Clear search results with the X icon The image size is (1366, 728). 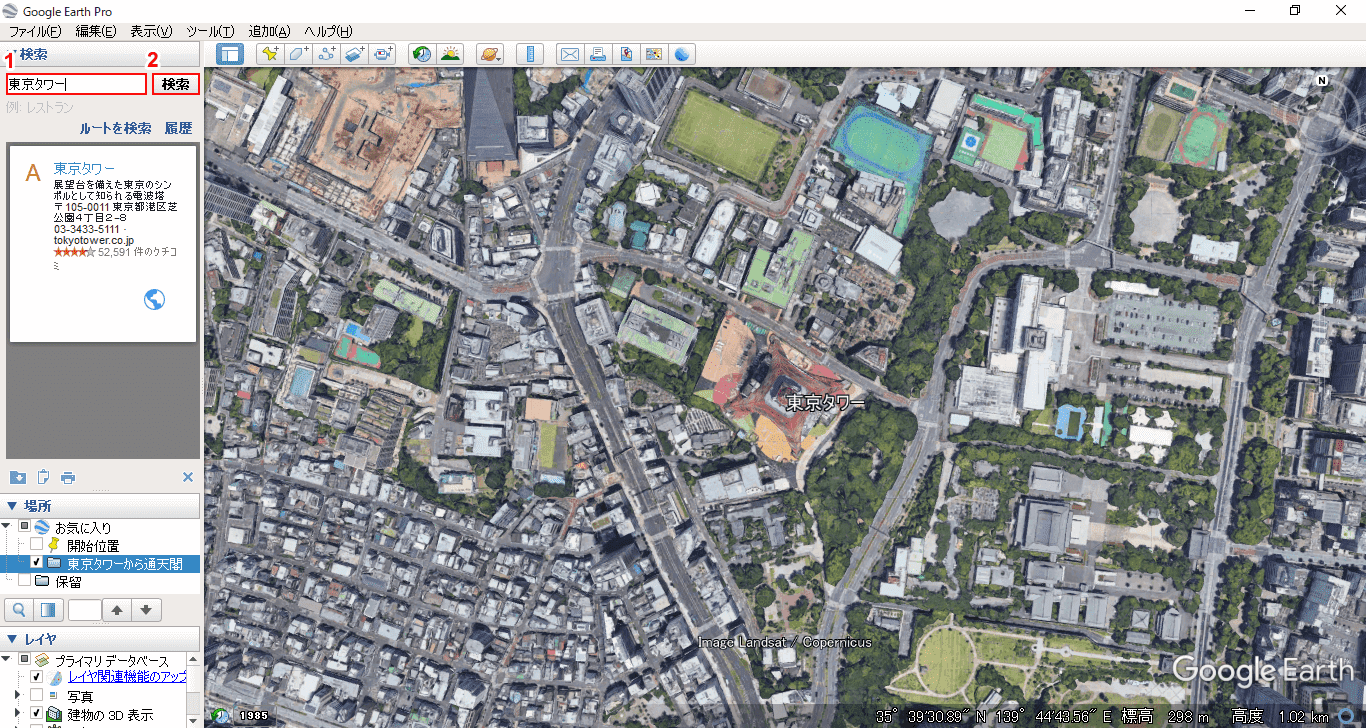188,477
